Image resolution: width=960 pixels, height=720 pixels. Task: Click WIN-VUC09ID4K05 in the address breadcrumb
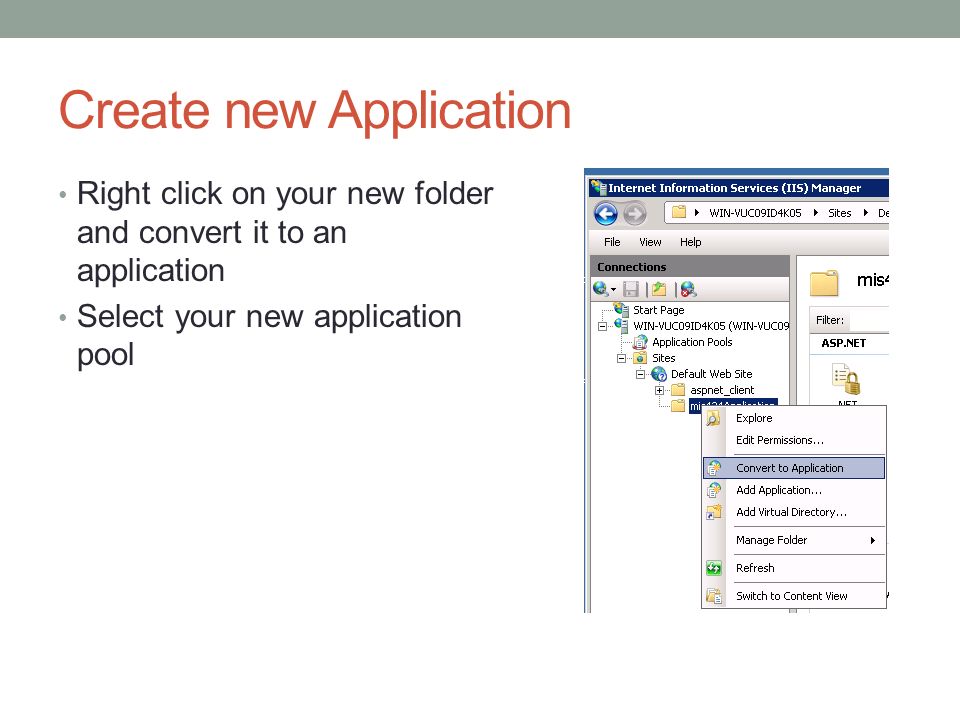pyautogui.click(x=755, y=213)
